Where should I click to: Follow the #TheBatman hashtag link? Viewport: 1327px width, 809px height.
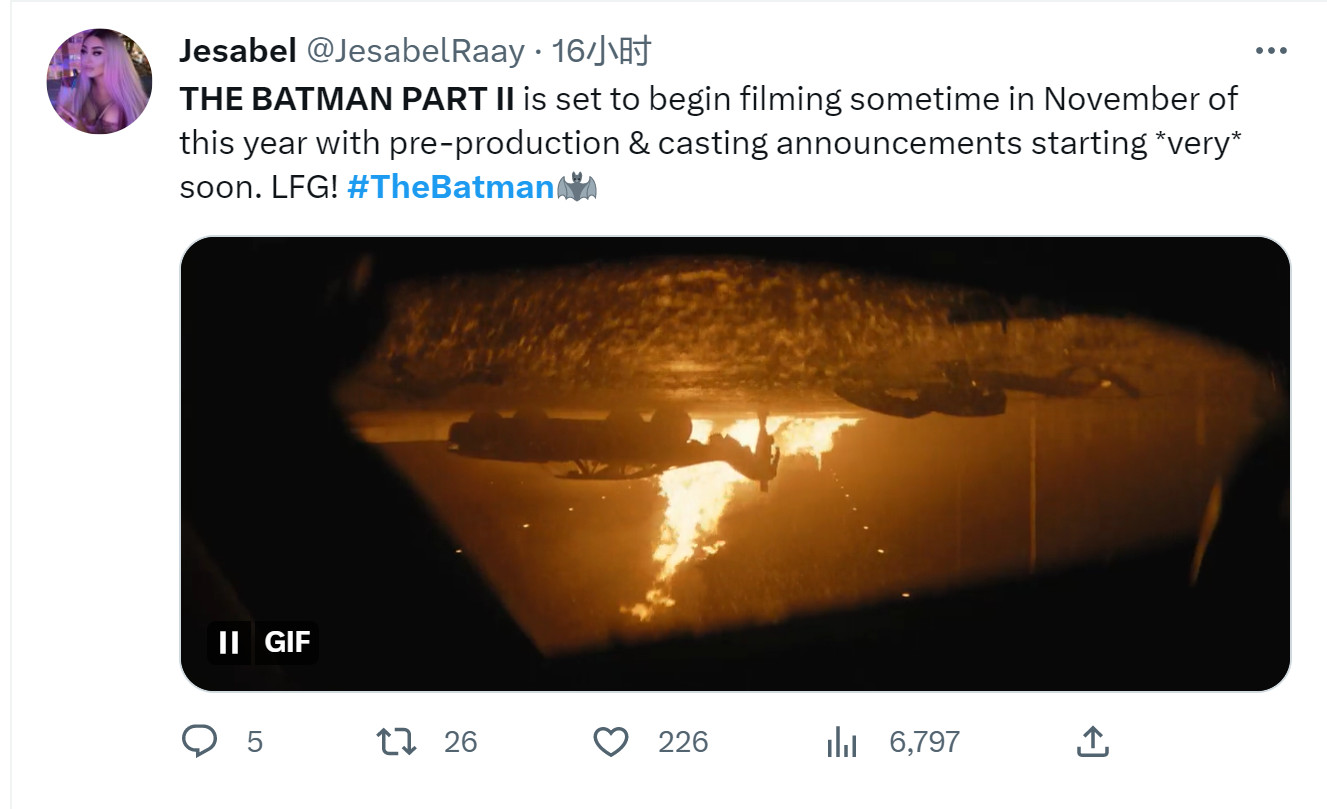coord(450,187)
